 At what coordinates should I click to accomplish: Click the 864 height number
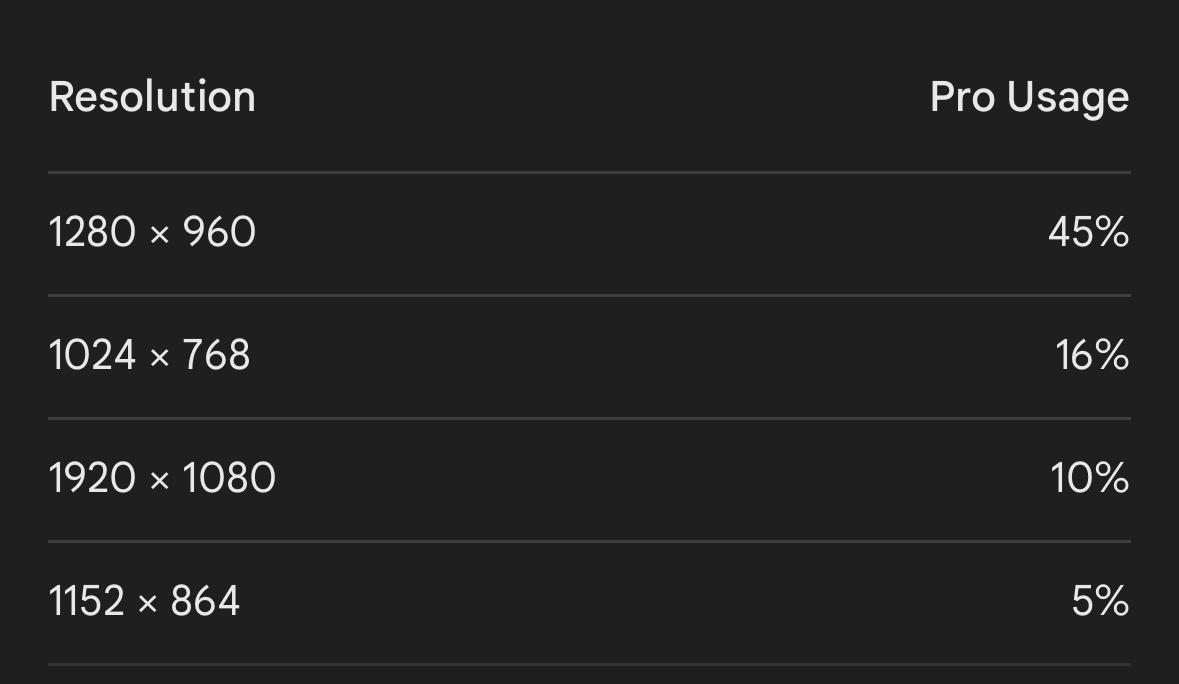coord(205,601)
